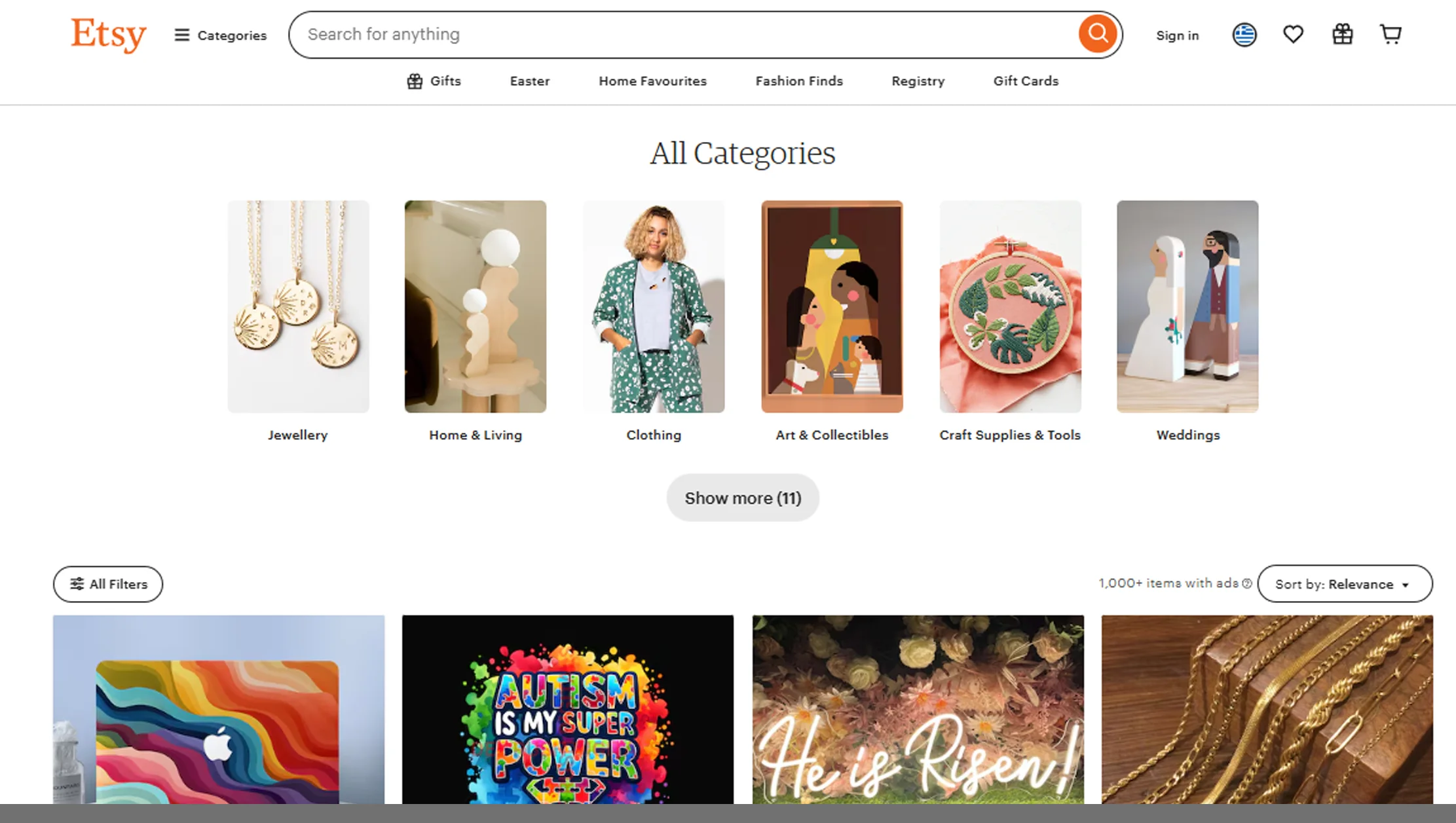Open the favourites heart icon
The width and height of the screenshot is (1456, 823).
point(1293,34)
